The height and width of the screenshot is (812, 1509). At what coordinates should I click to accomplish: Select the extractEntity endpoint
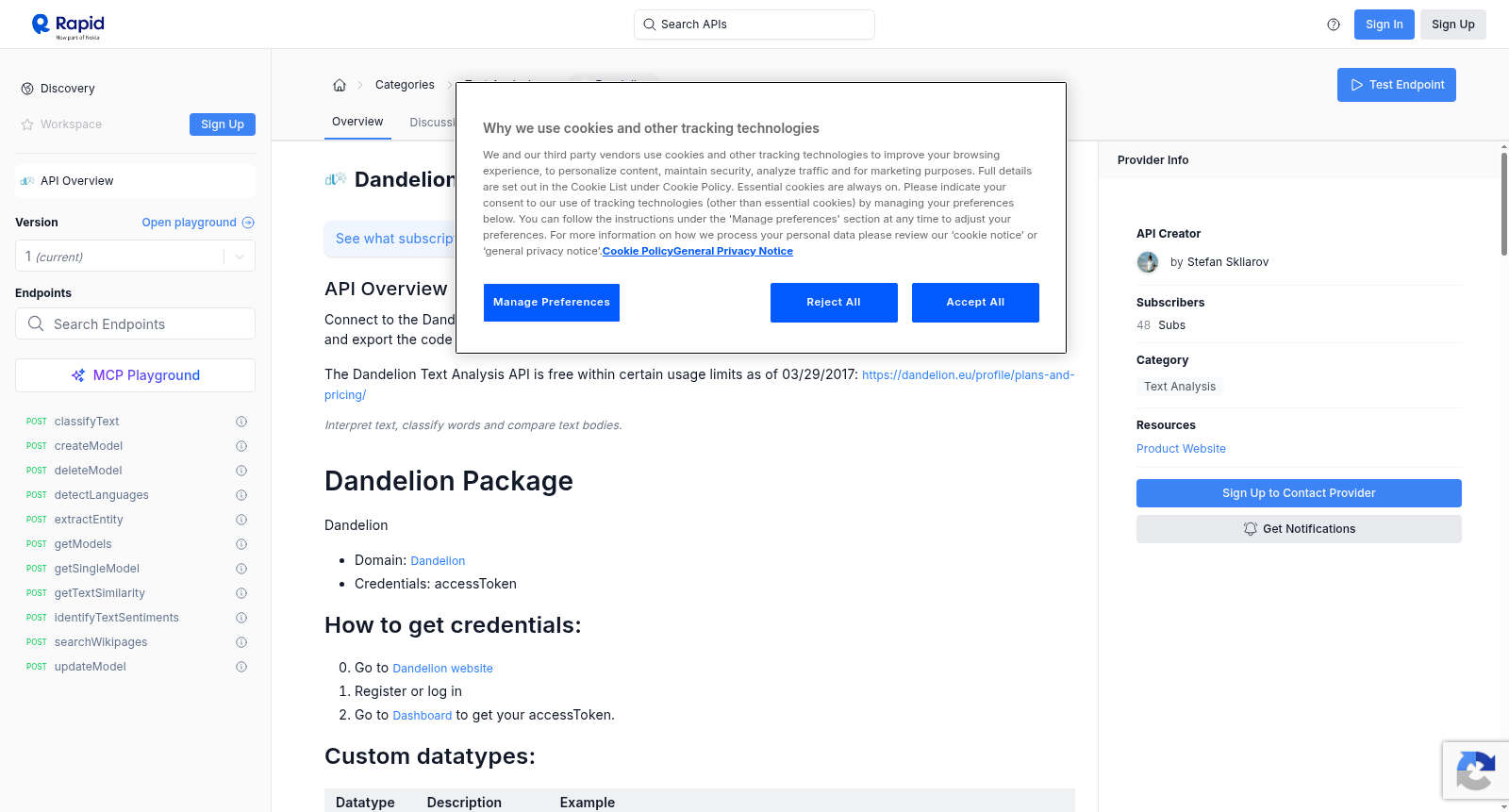(89, 520)
